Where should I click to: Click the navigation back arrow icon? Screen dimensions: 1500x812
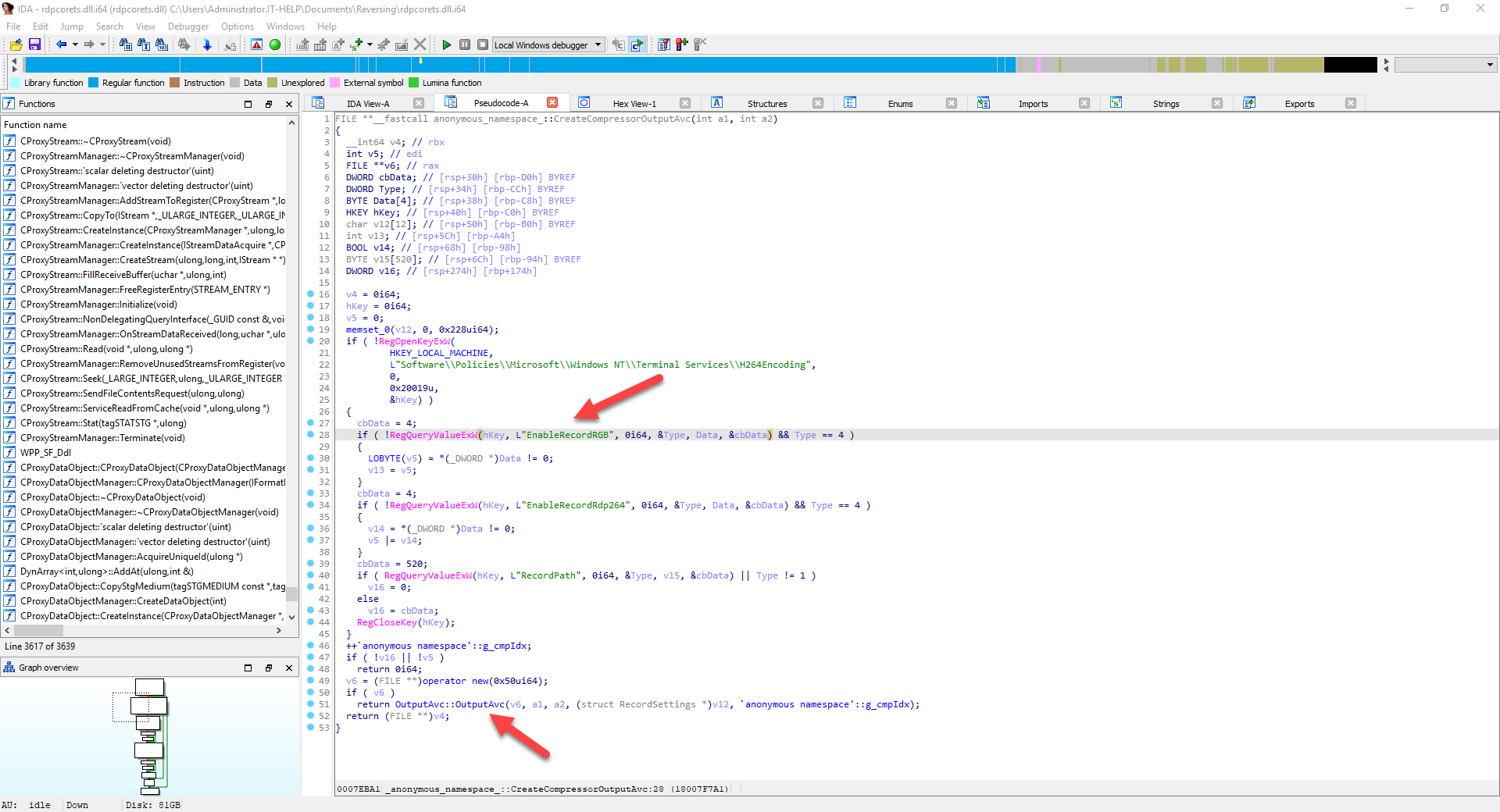pos(61,45)
